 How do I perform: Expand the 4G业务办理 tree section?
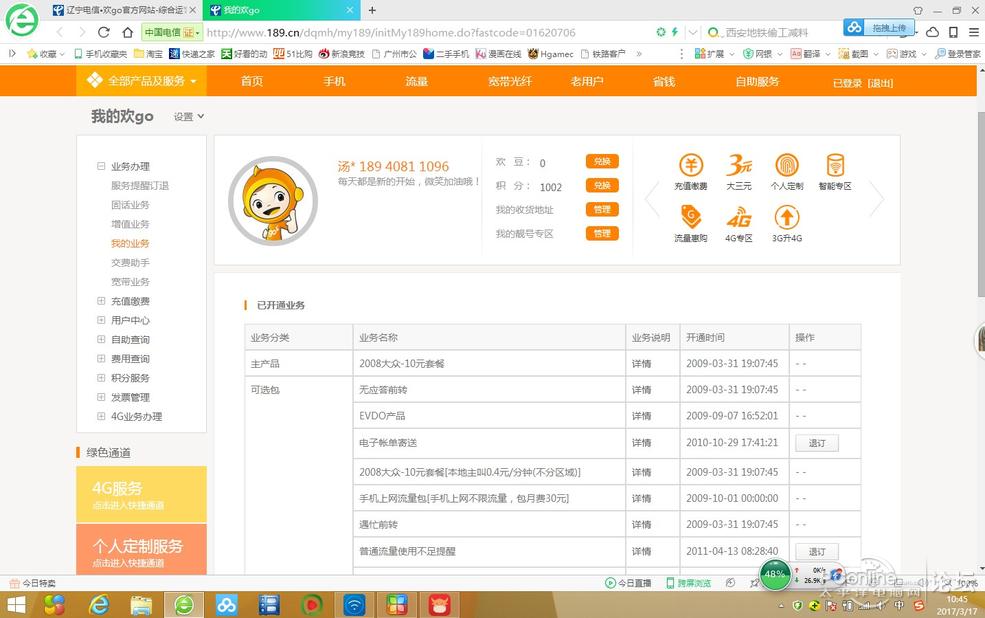click(x=101, y=416)
